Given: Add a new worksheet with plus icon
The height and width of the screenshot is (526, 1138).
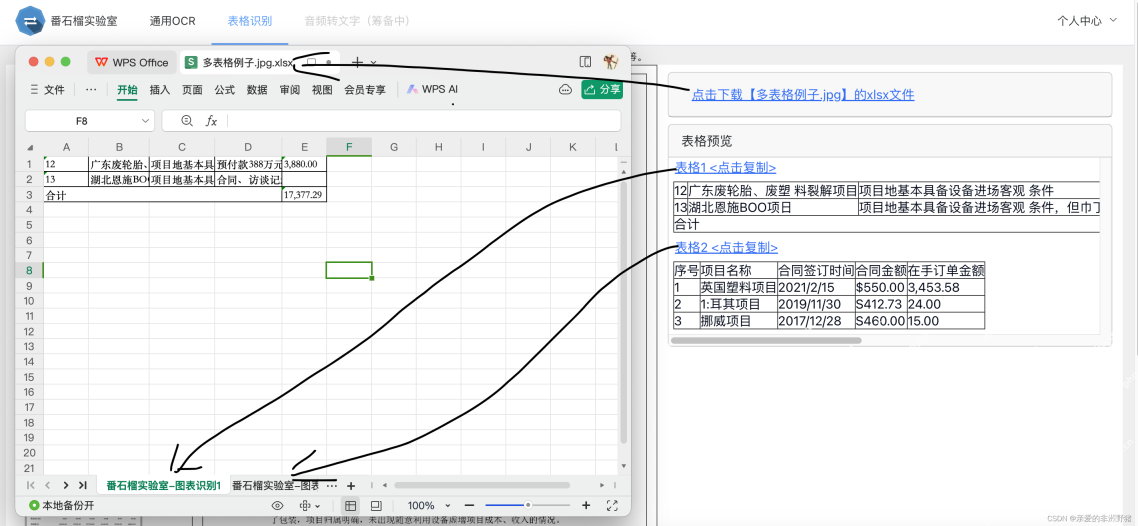Looking at the screenshot, I should (x=351, y=485).
